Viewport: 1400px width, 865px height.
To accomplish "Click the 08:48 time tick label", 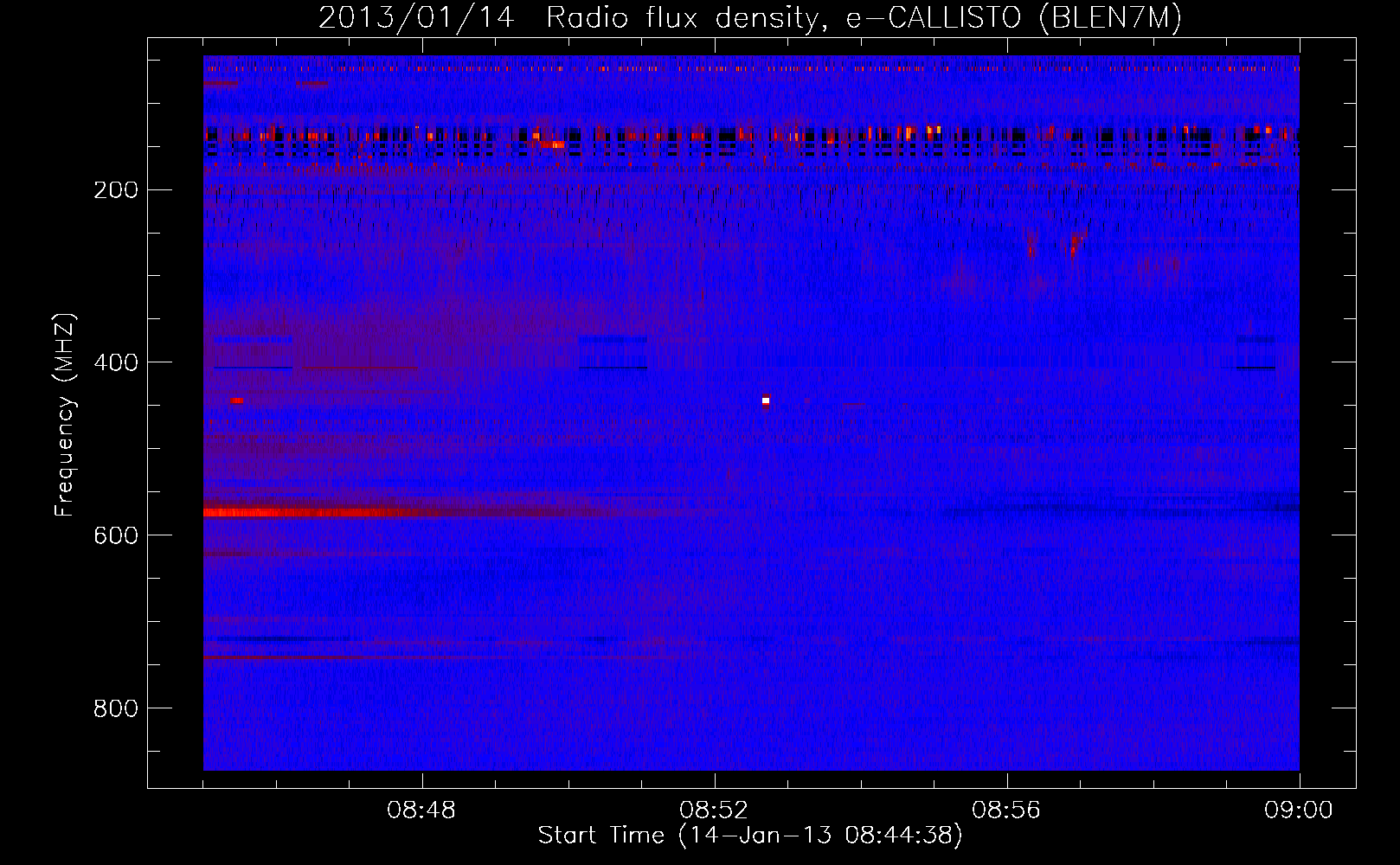I will (x=421, y=811).
